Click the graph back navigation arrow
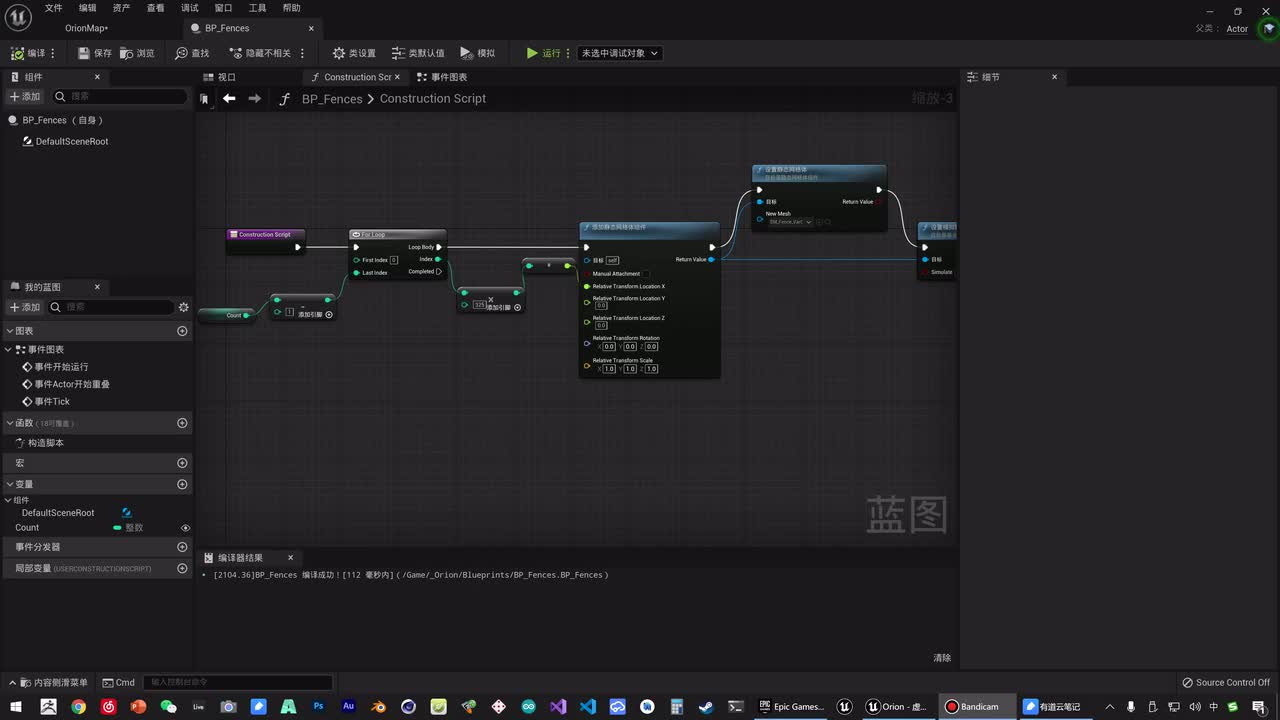This screenshot has width=1280, height=720. 229,98
